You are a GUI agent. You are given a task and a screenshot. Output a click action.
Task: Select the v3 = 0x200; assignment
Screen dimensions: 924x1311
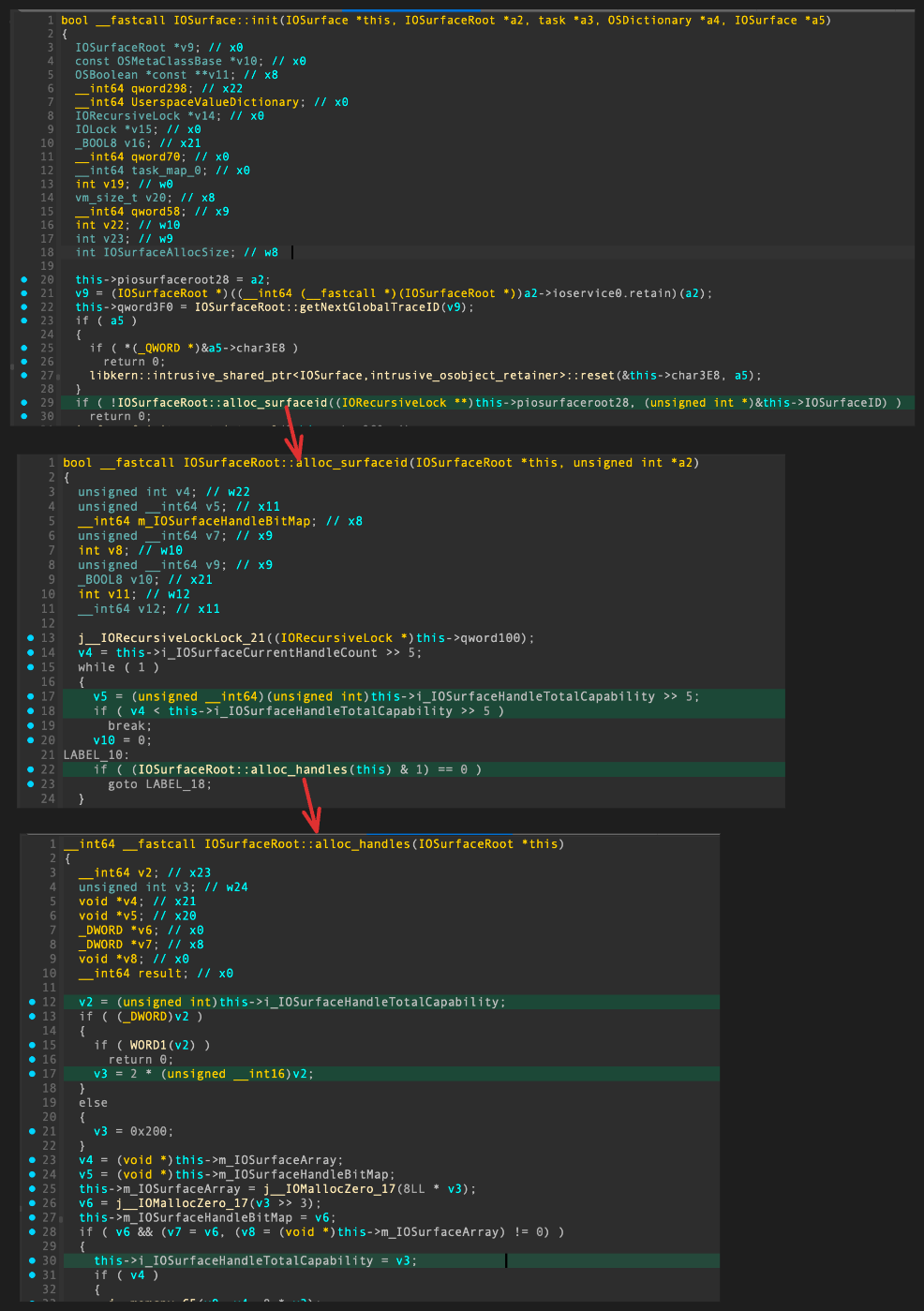click(134, 1131)
